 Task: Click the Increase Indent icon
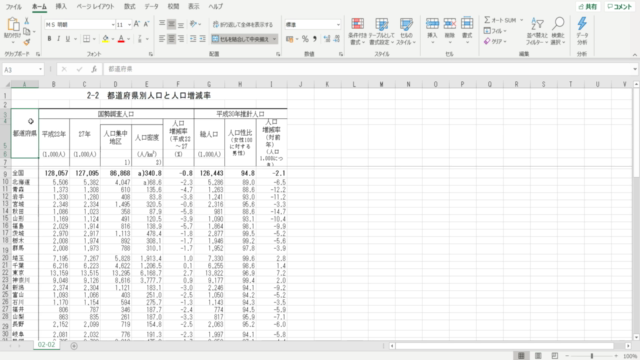(202, 39)
